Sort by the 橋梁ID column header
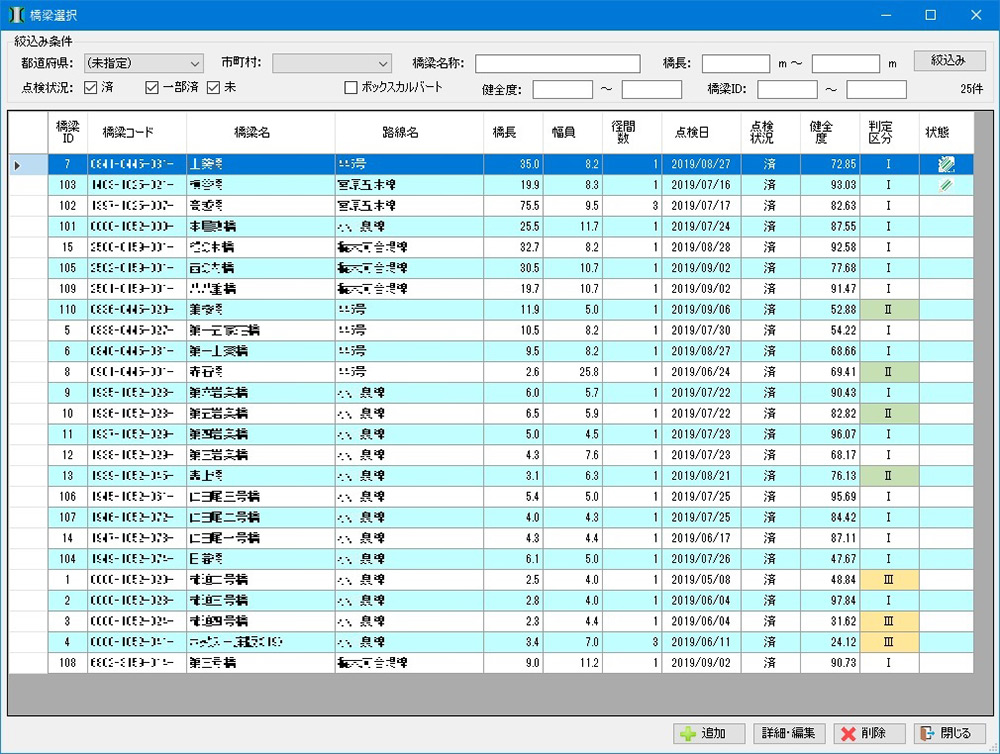Screen dimensions: 1000x754 click(x=68, y=133)
